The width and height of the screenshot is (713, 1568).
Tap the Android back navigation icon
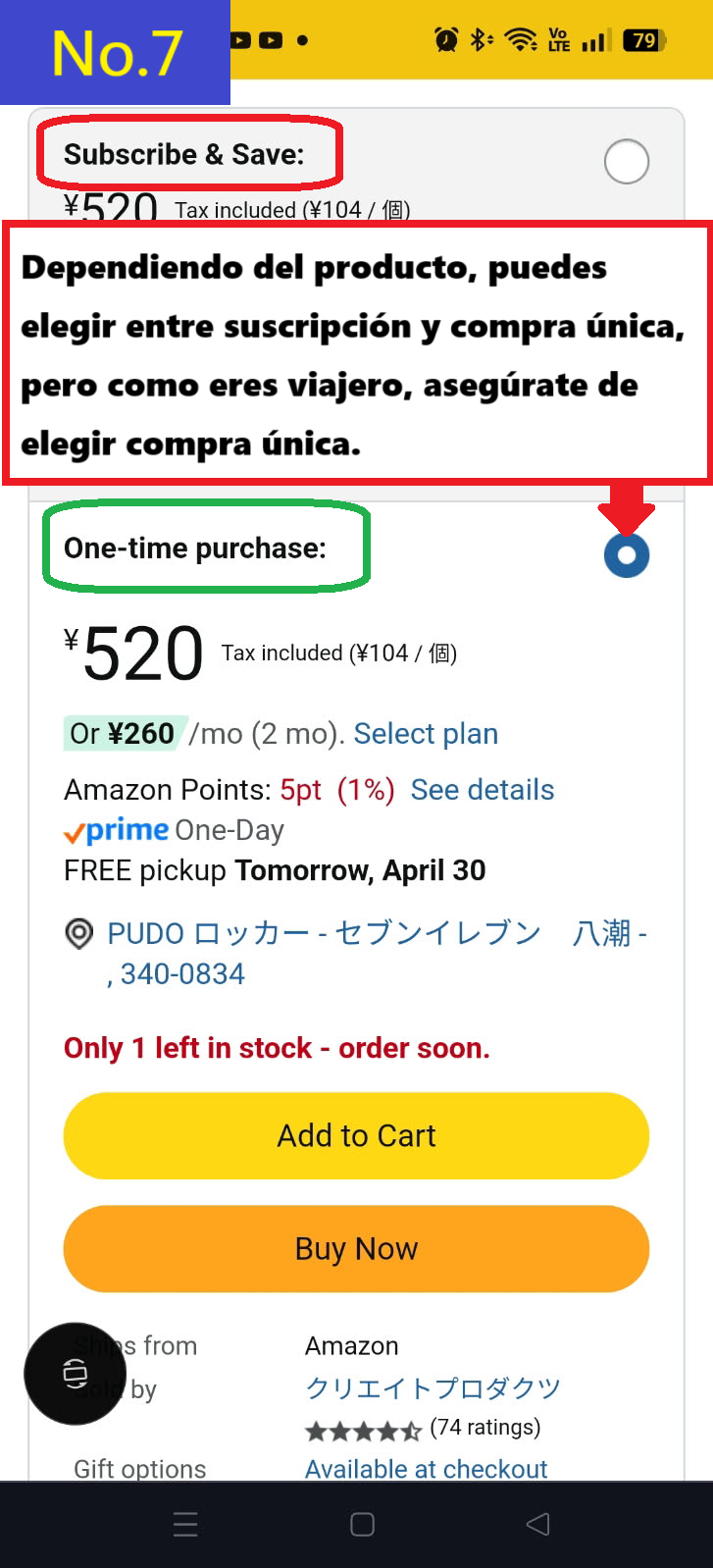(537, 1524)
